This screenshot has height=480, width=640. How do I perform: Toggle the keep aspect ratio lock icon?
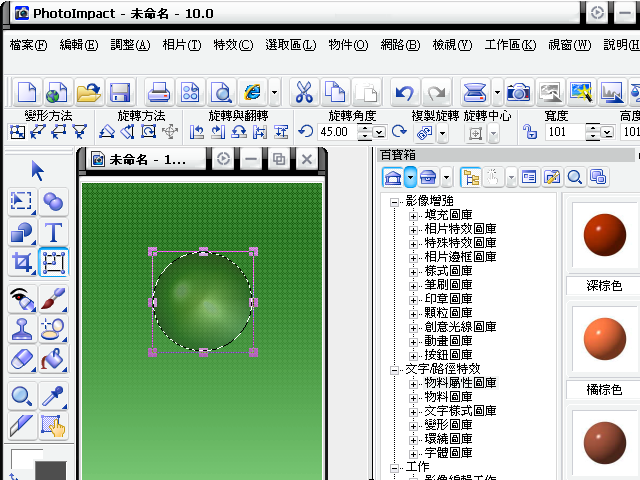[x=530, y=132]
